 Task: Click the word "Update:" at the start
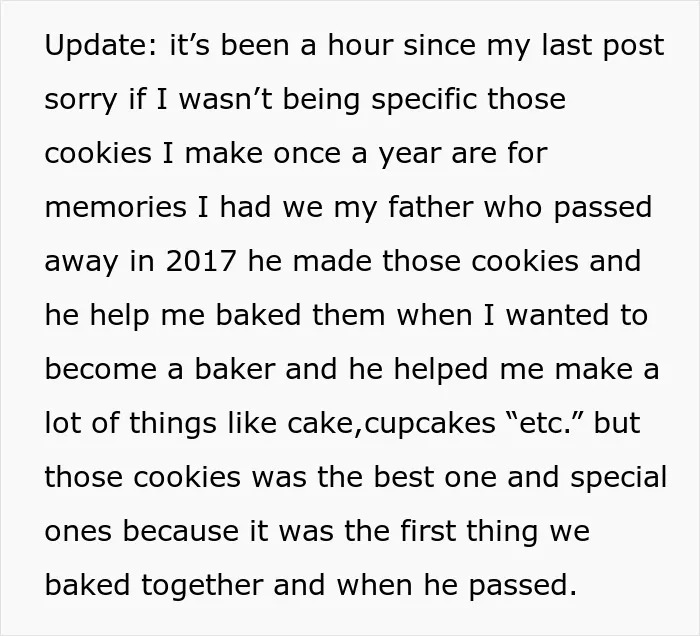(101, 45)
